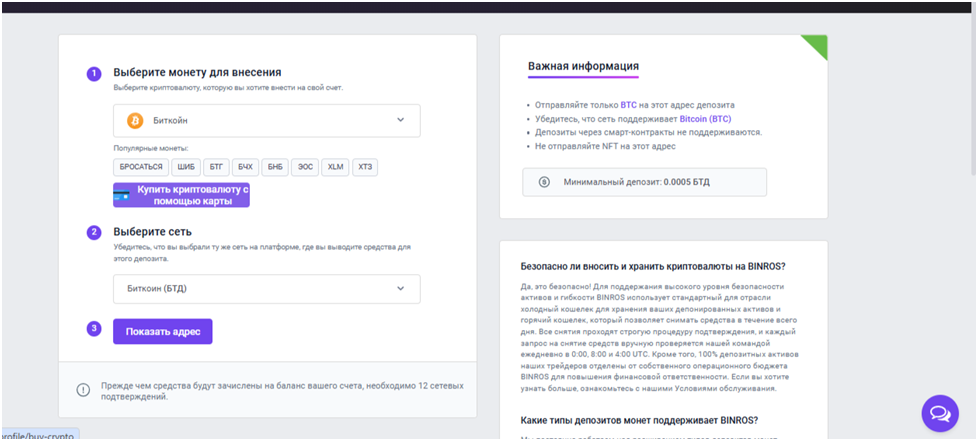Open the live chat bubble icon
This screenshot has width=978, height=441.
point(940,413)
